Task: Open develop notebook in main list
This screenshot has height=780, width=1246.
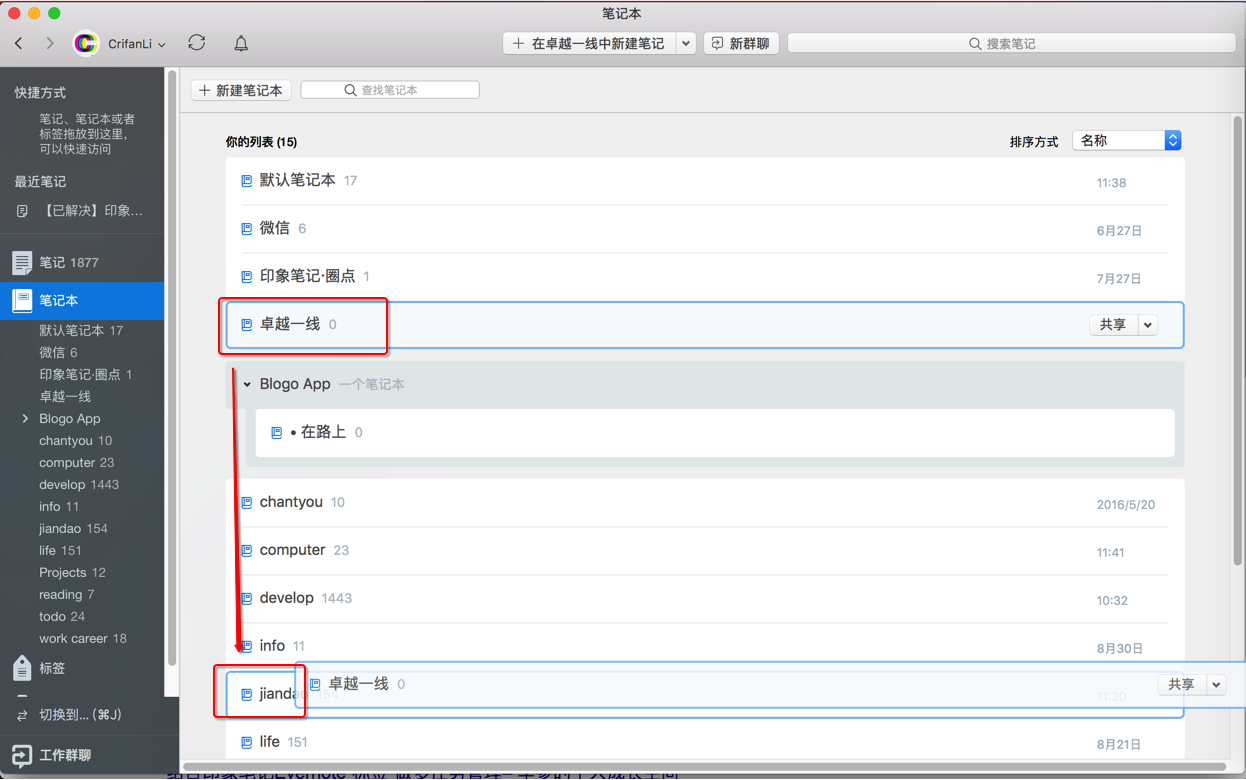Action: point(705,599)
